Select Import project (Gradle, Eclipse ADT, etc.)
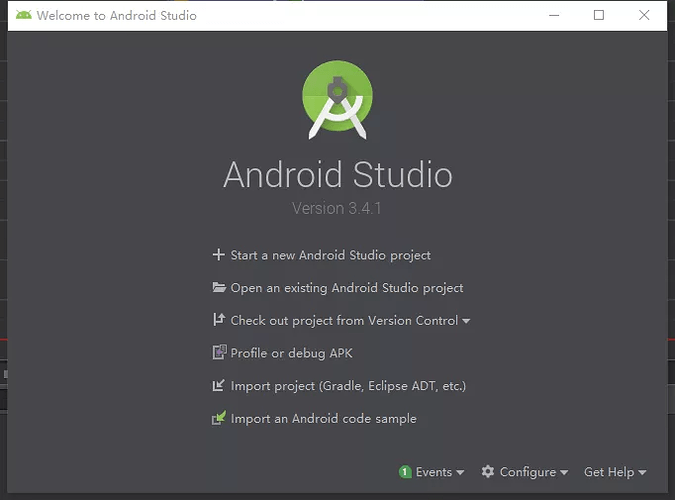Image resolution: width=675 pixels, height=500 pixels. coord(348,386)
